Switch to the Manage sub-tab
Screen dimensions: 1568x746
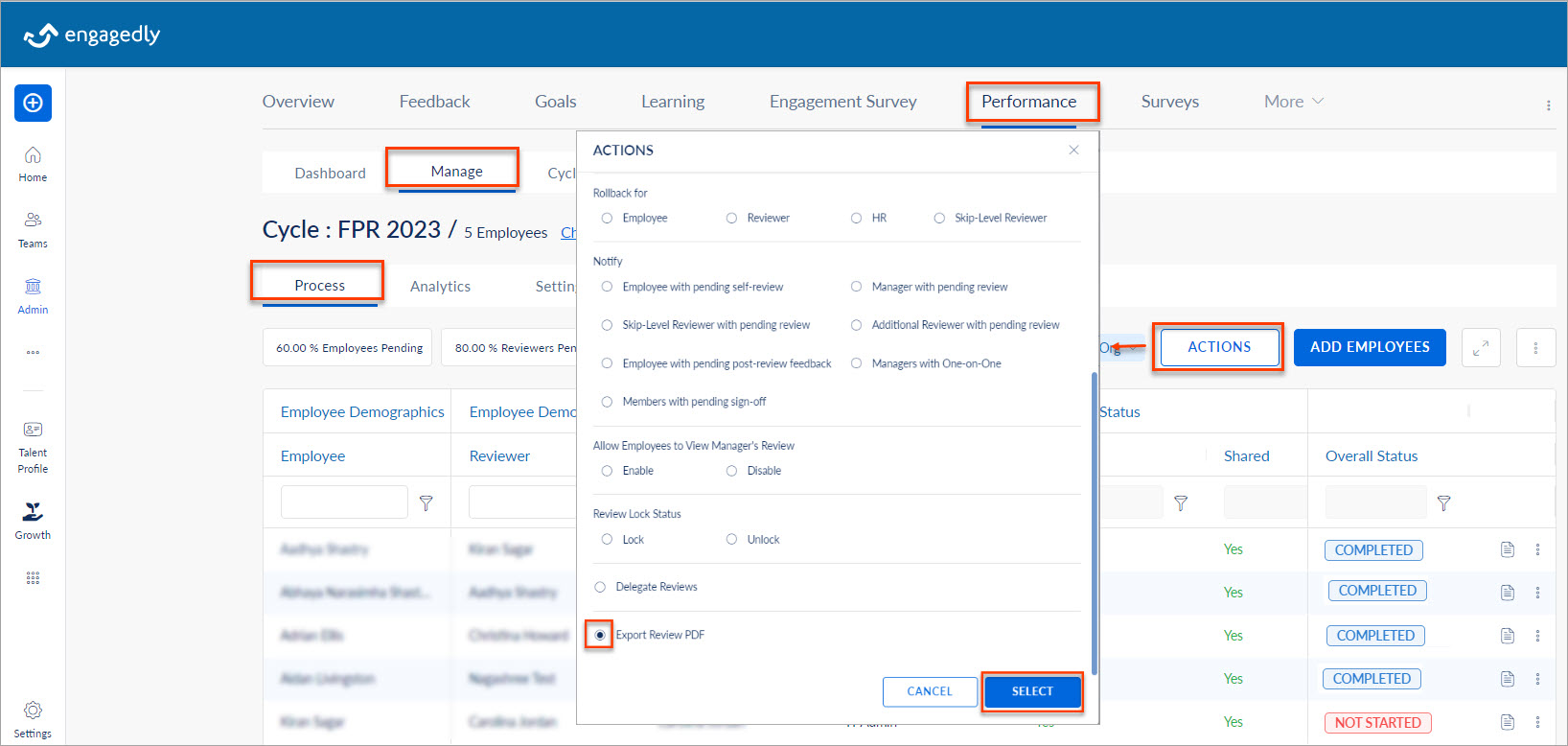(x=456, y=172)
